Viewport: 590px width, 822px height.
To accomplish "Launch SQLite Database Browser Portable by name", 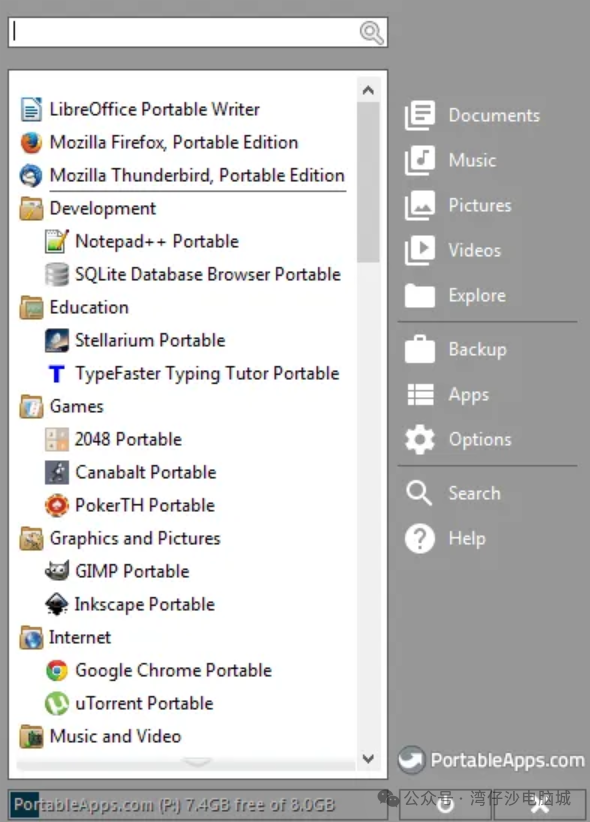I will (x=208, y=275).
